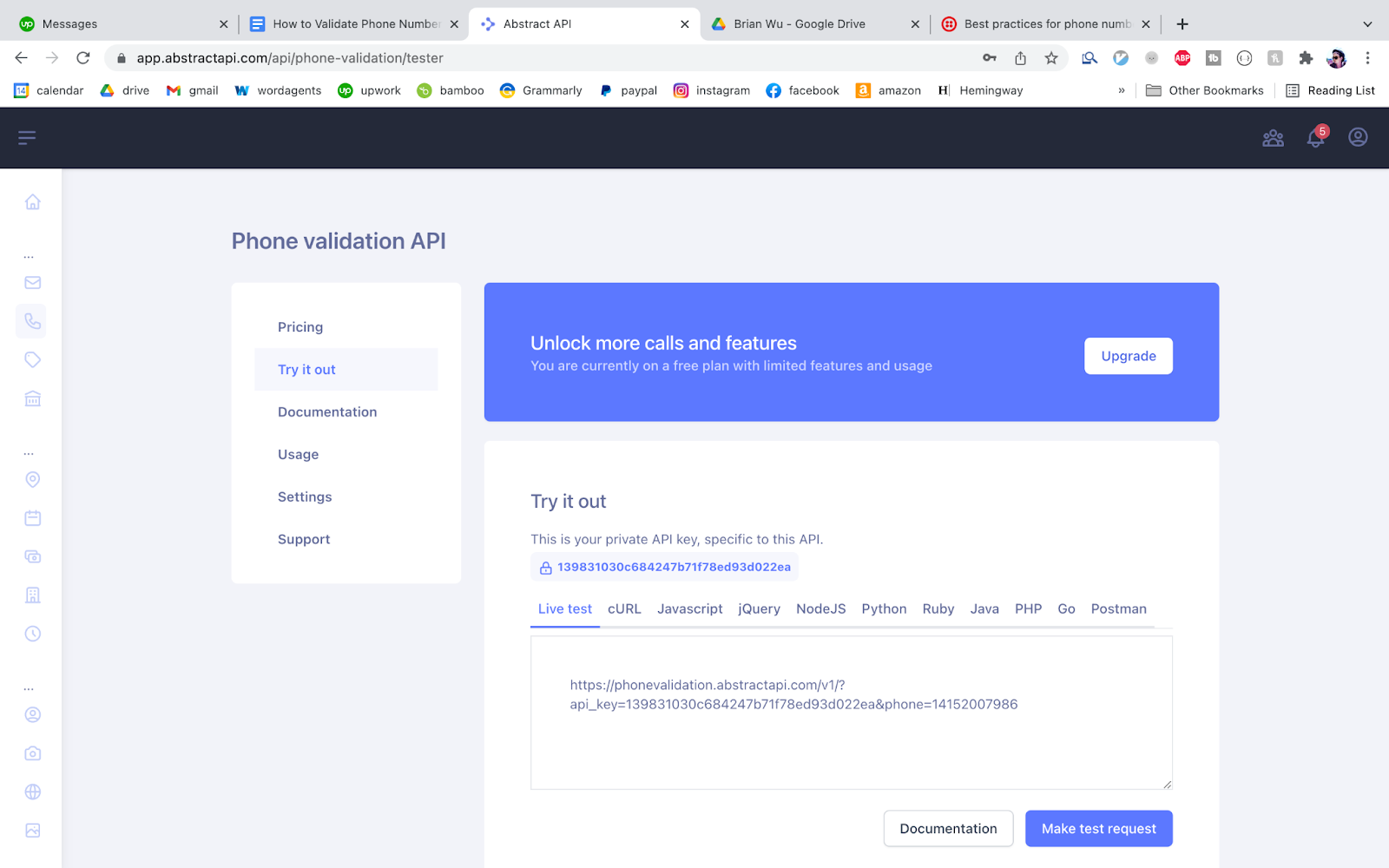
Task: Expand hidden bookmarks with the » chevron
Action: click(1122, 90)
